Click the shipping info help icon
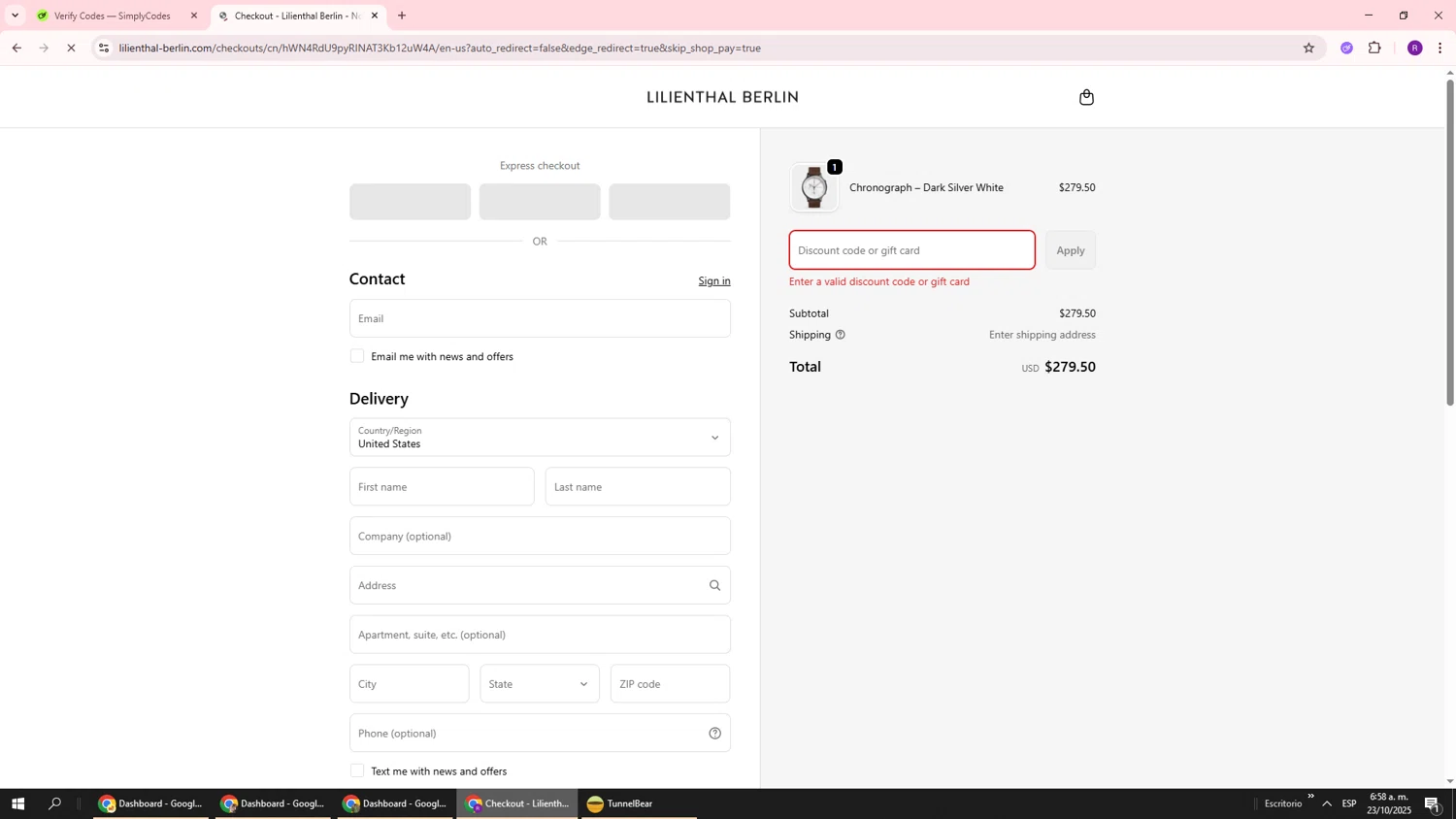The width and height of the screenshot is (1456, 819). click(841, 335)
